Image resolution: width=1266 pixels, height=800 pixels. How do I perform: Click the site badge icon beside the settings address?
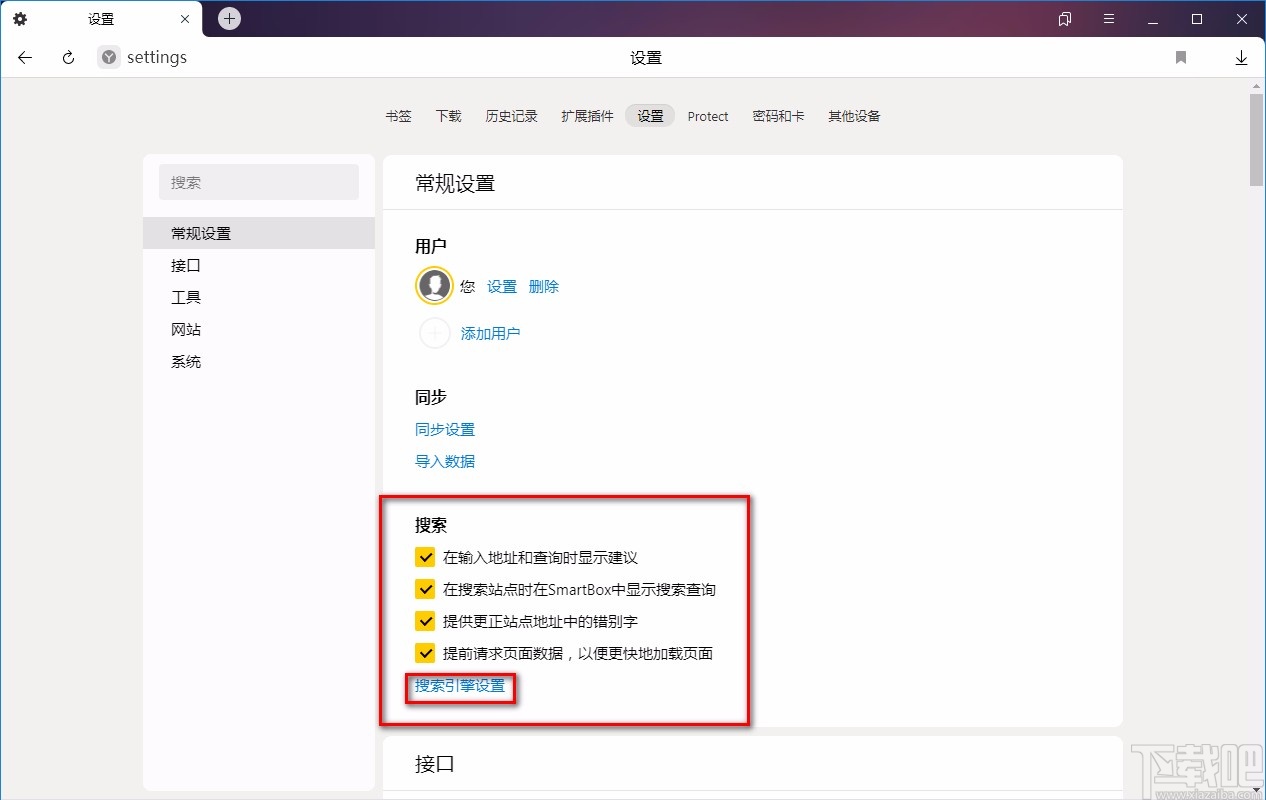pos(107,57)
